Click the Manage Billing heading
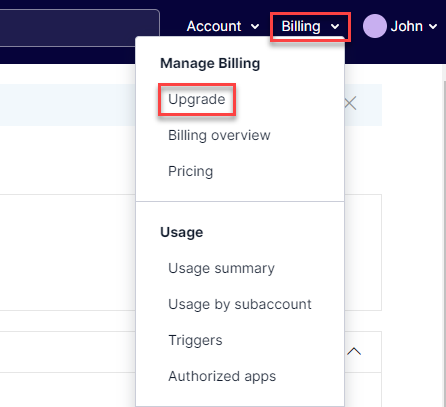446x407 pixels. click(210, 63)
